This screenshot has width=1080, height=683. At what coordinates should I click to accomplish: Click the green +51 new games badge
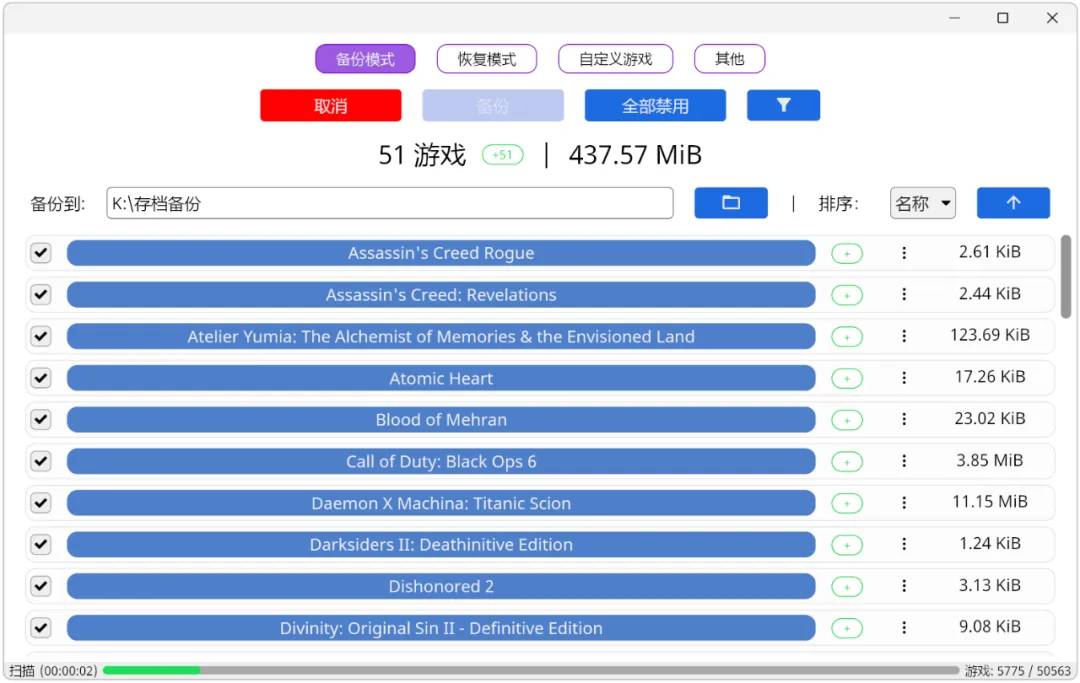point(502,155)
